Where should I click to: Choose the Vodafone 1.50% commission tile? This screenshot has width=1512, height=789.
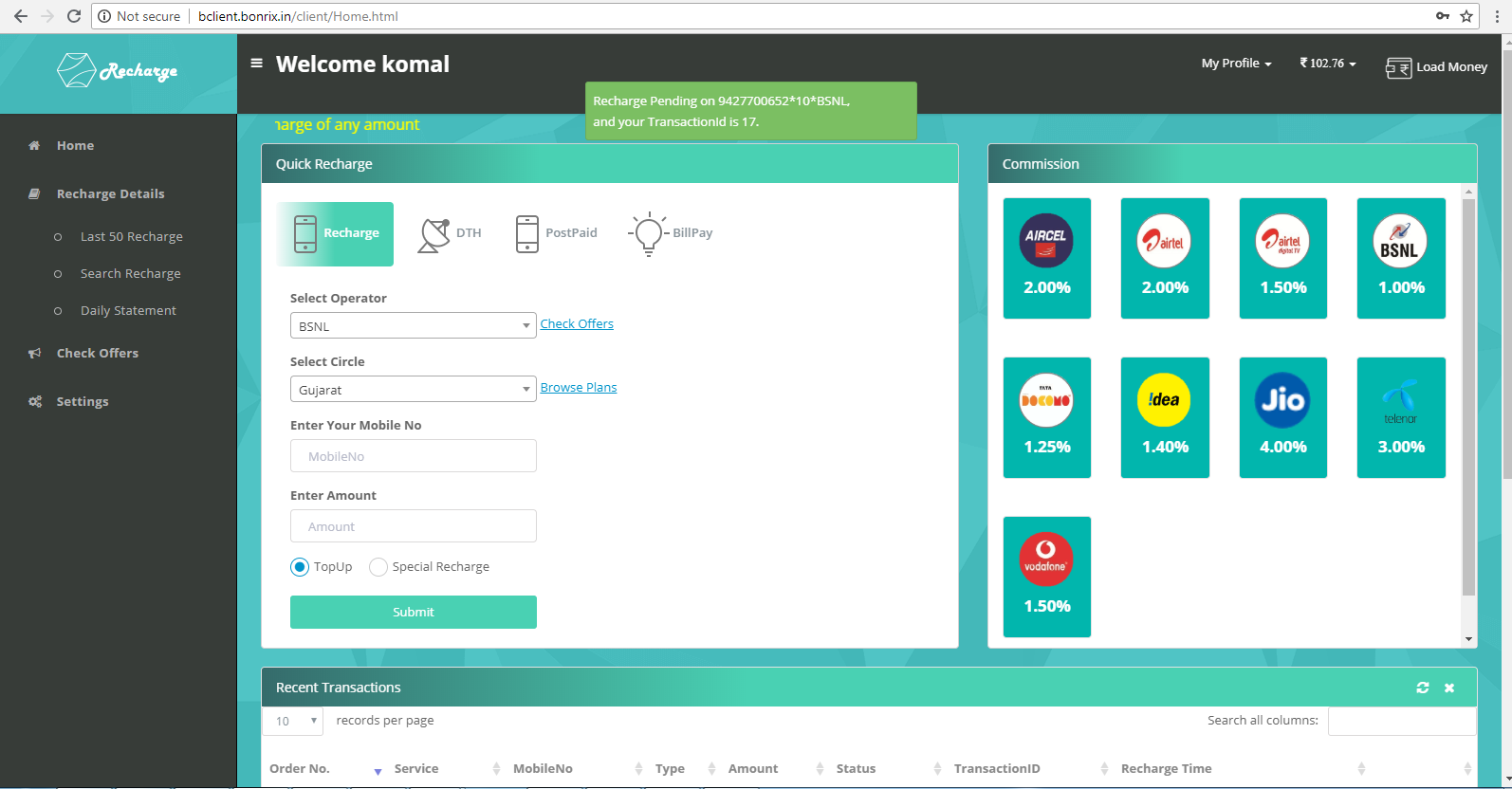1047,577
